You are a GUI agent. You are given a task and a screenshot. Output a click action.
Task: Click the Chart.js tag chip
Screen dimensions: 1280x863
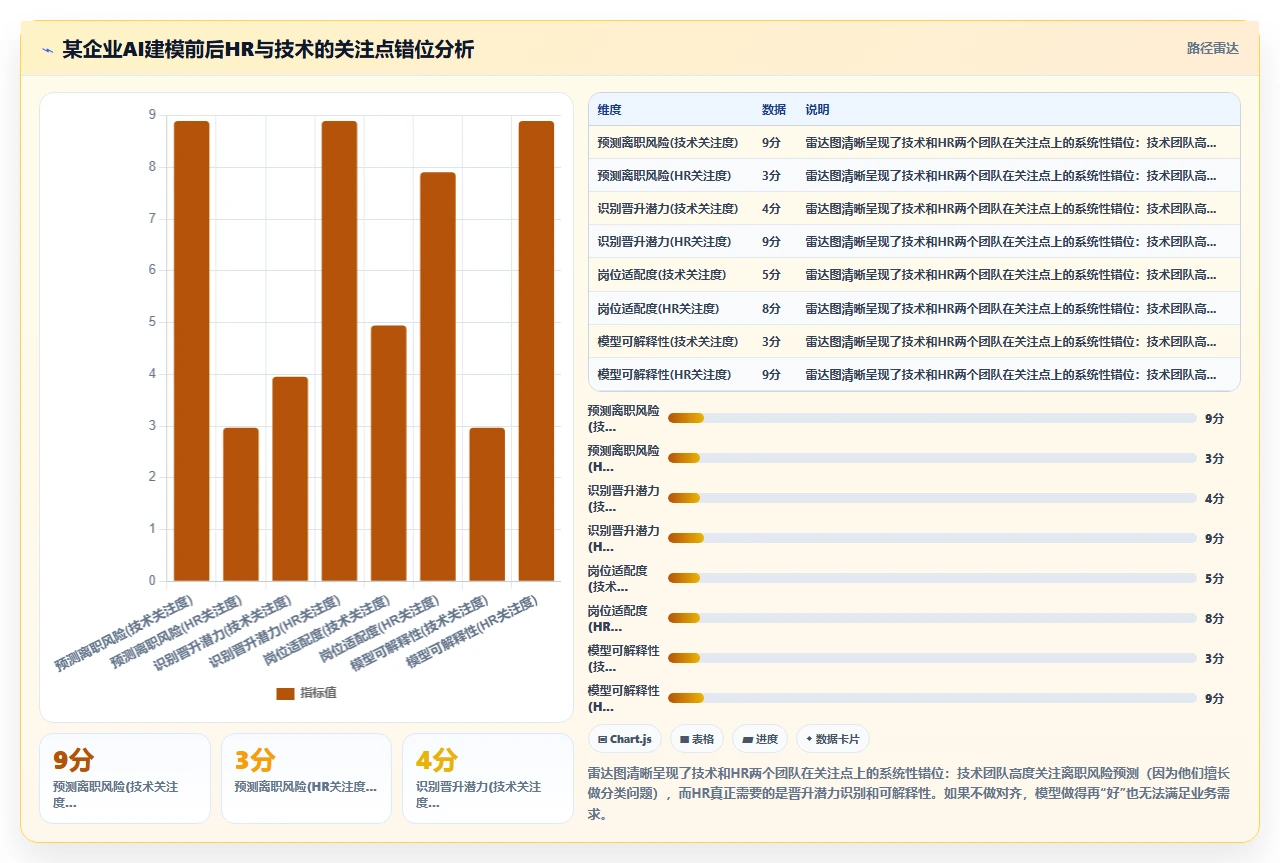624,739
